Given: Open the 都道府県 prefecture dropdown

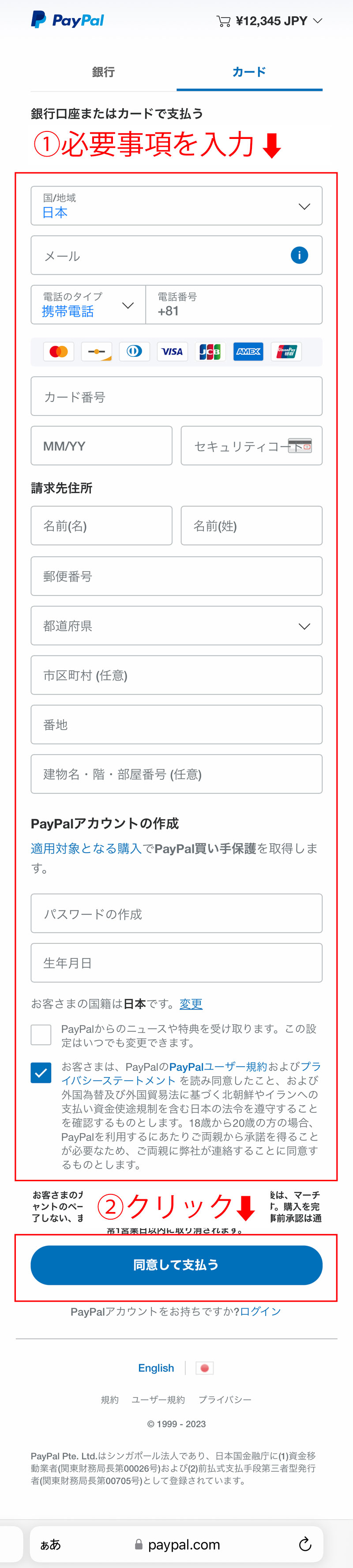Looking at the screenshot, I should click(176, 625).
